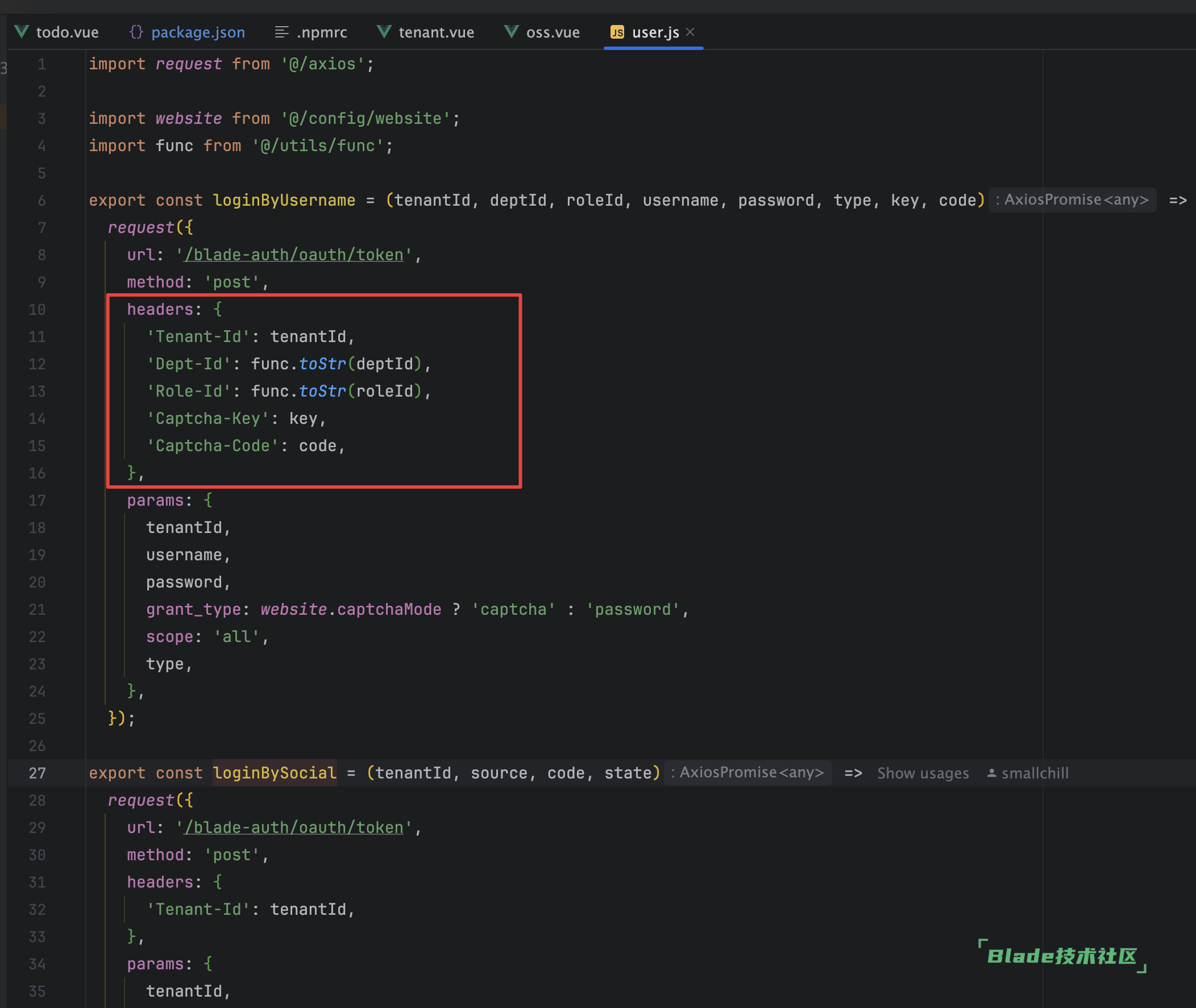Click the 'Dept-Id' header key

pyautogui.click(x=189, y=364)
